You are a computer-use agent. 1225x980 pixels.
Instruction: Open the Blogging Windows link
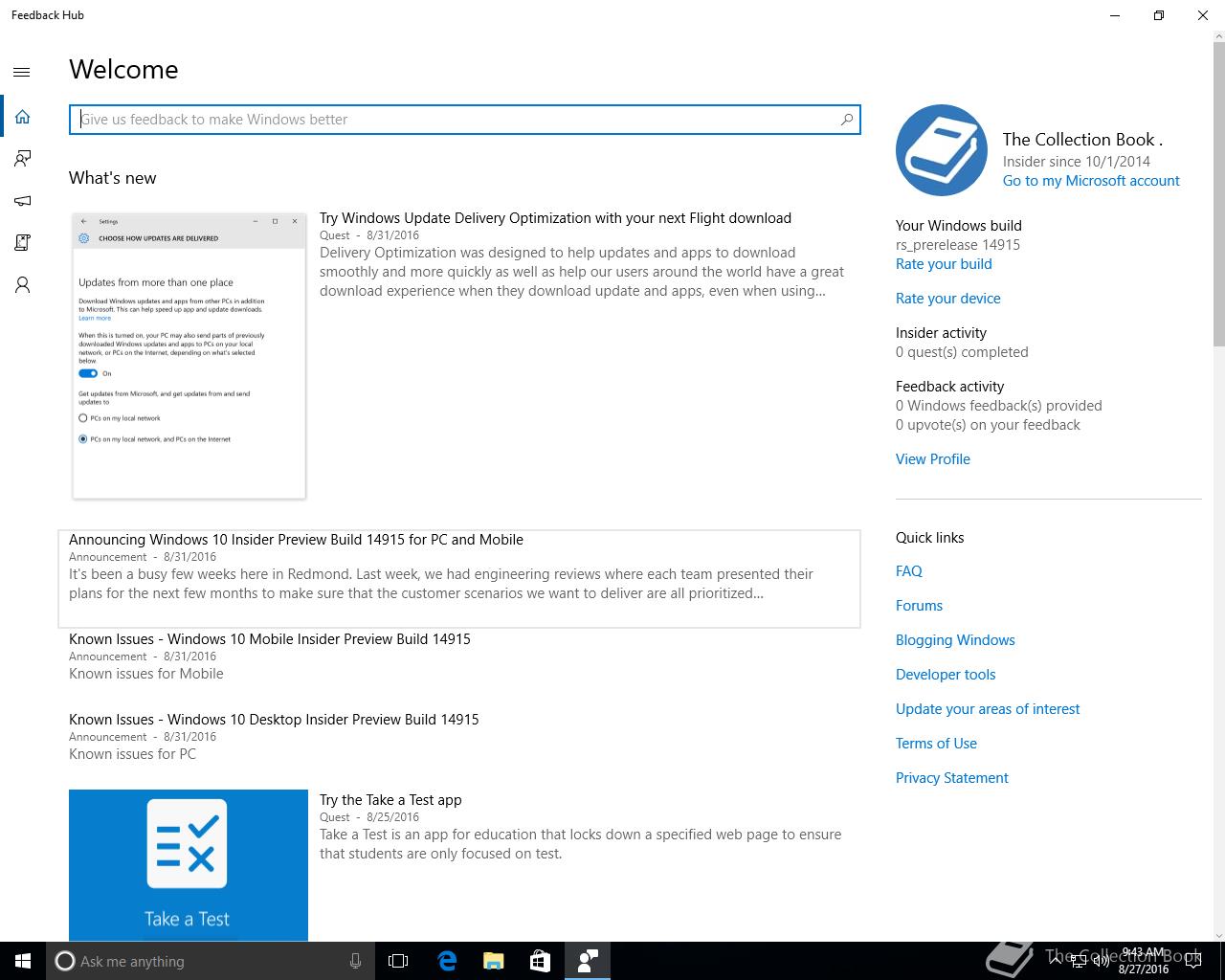point(955,640)
